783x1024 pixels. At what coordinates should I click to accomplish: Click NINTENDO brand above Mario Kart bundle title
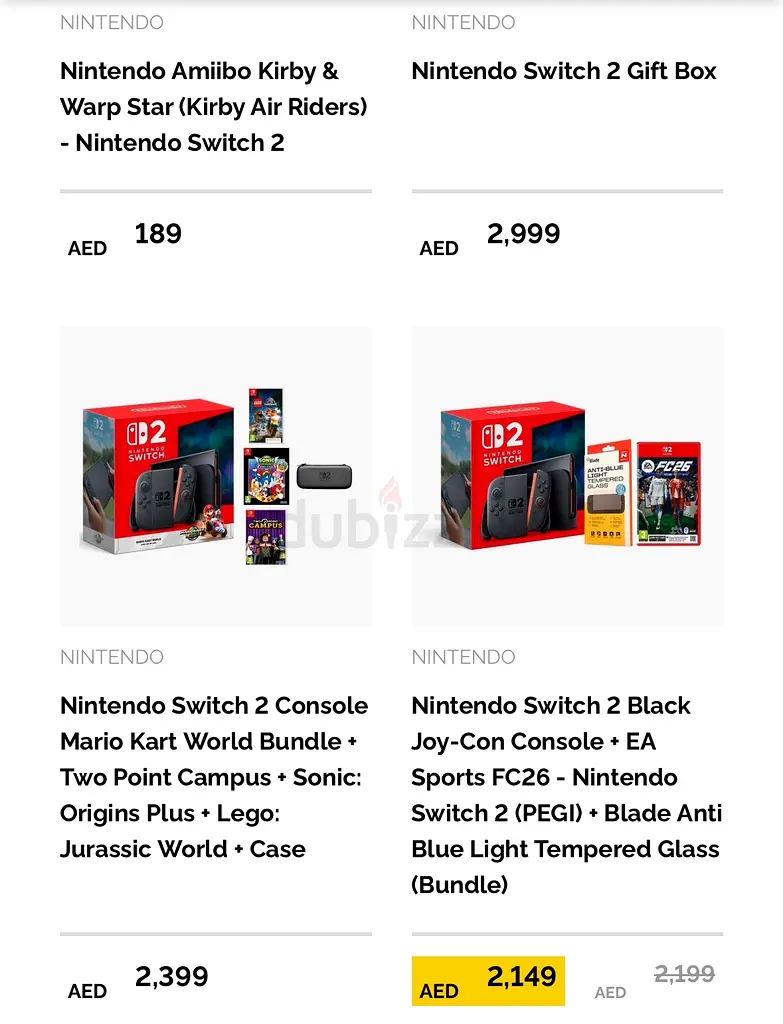pos(112,657)
